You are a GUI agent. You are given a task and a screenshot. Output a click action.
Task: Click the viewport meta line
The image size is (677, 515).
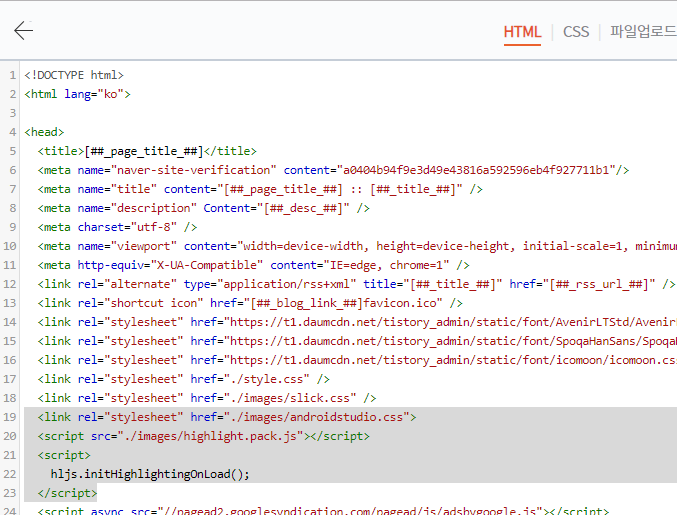coord(357,246)
